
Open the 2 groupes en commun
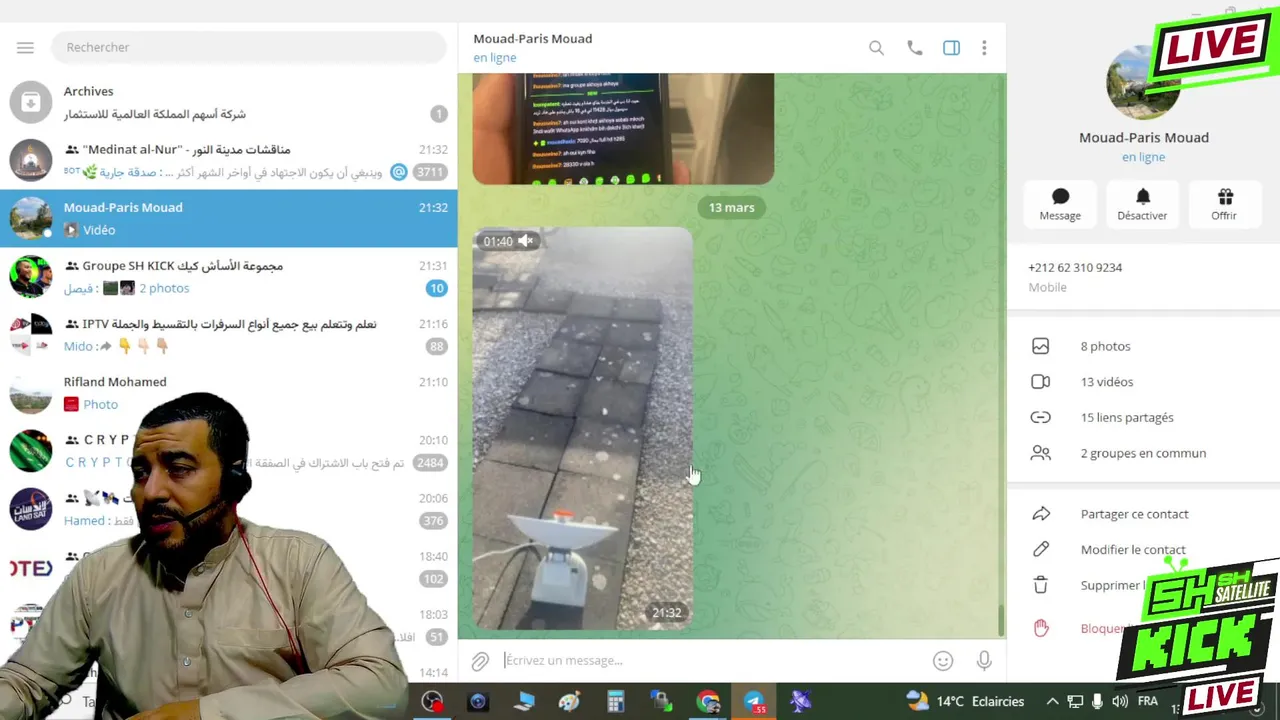(x=1143, y=453)
